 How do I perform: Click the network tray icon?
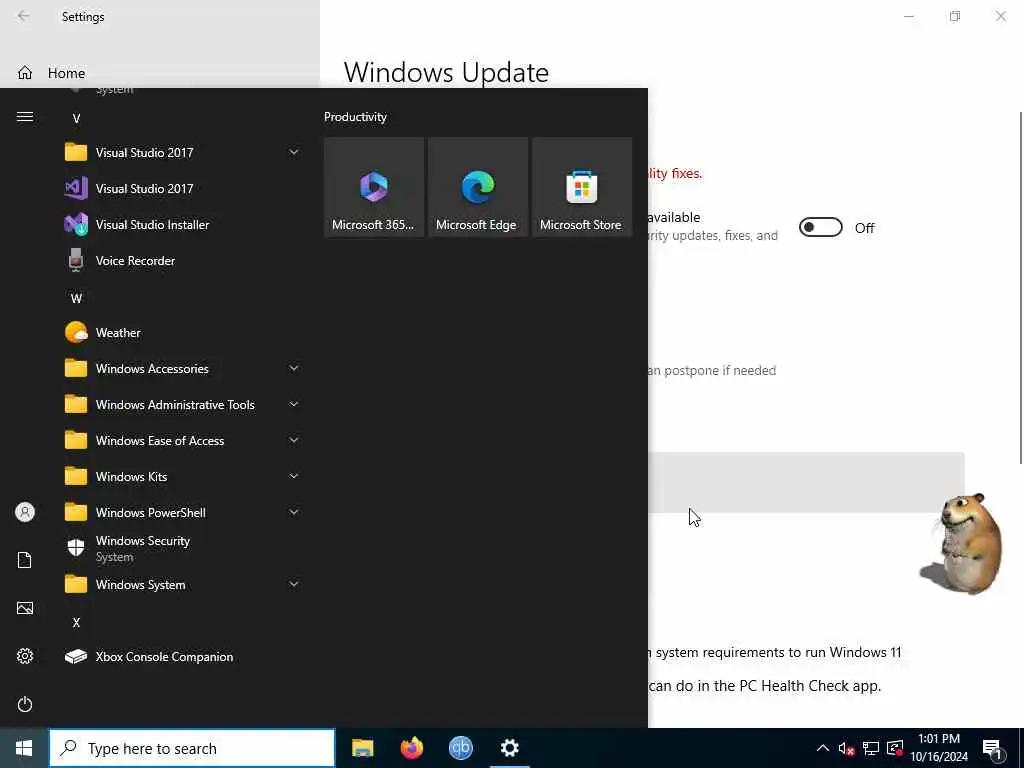871,749
